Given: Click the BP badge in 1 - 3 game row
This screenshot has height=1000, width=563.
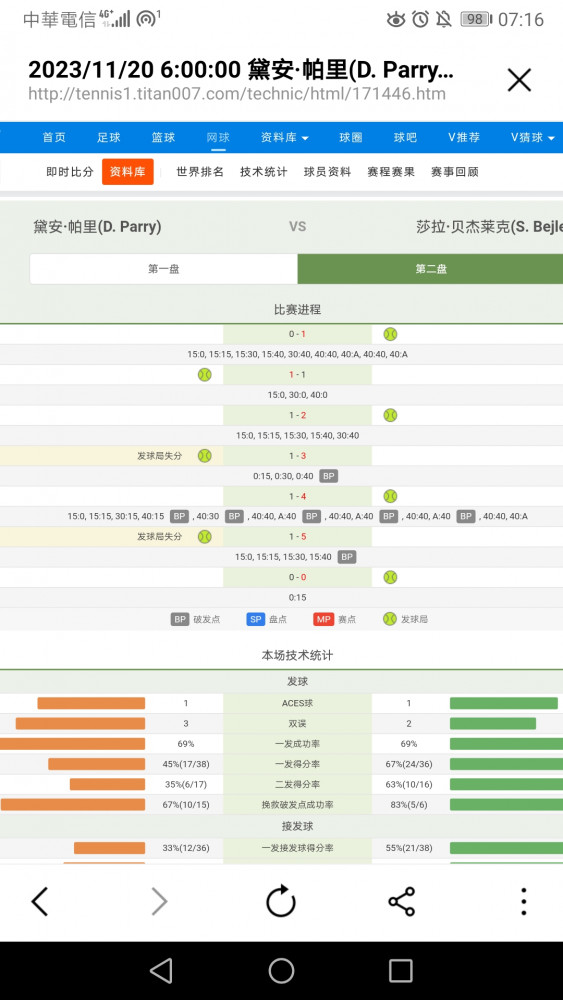Looking at the screenshot, I should (328, 476).
